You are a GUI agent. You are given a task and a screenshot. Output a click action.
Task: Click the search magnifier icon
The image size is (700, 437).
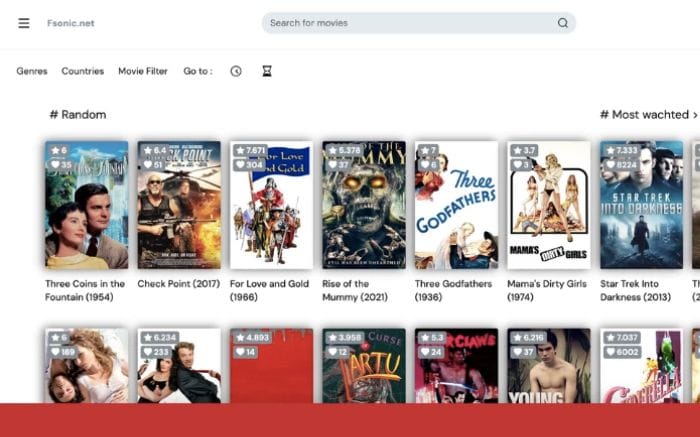(562, 23)
